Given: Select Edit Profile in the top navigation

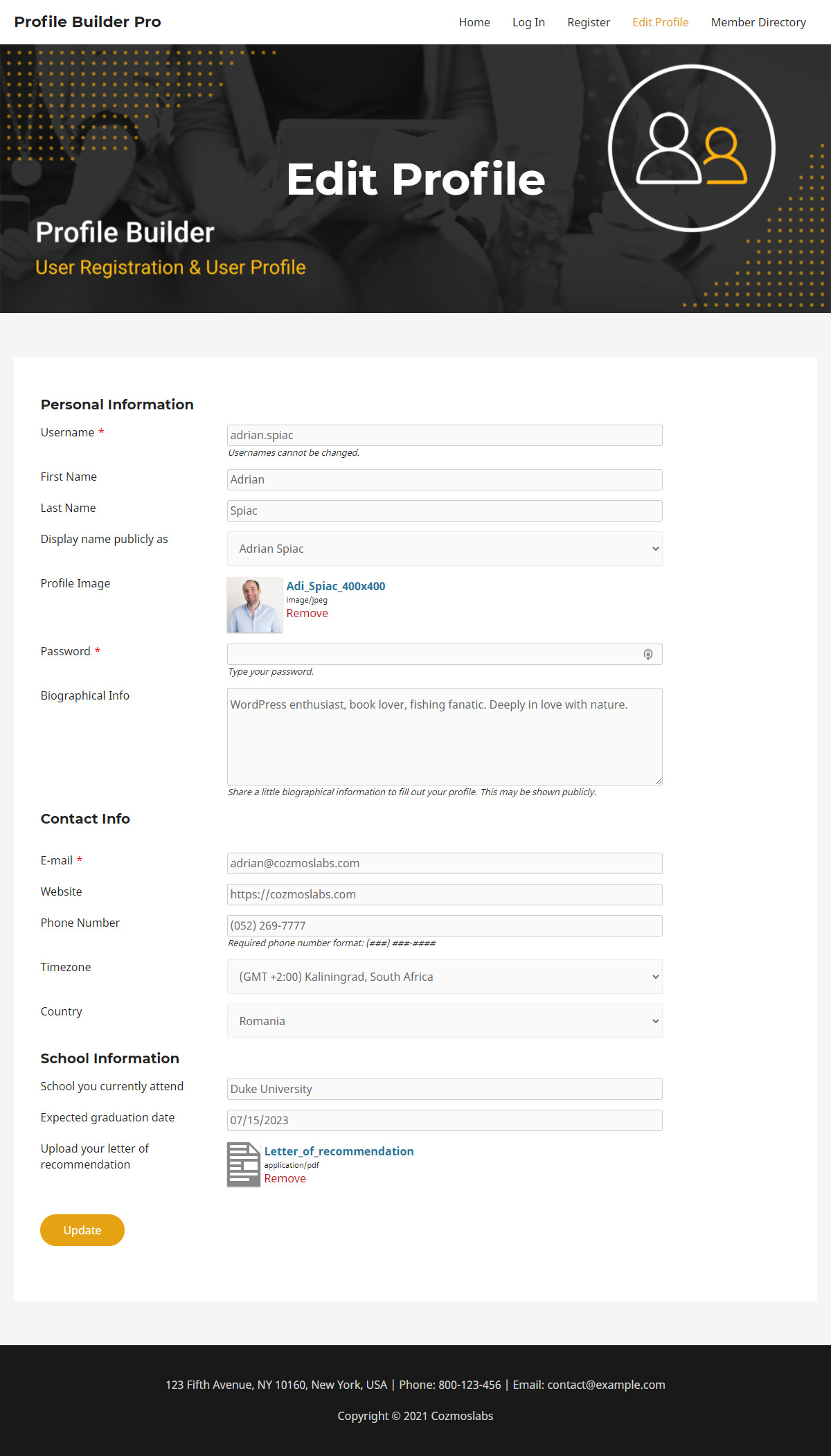Looking at the screenshot, I should (x=661, y=22).
